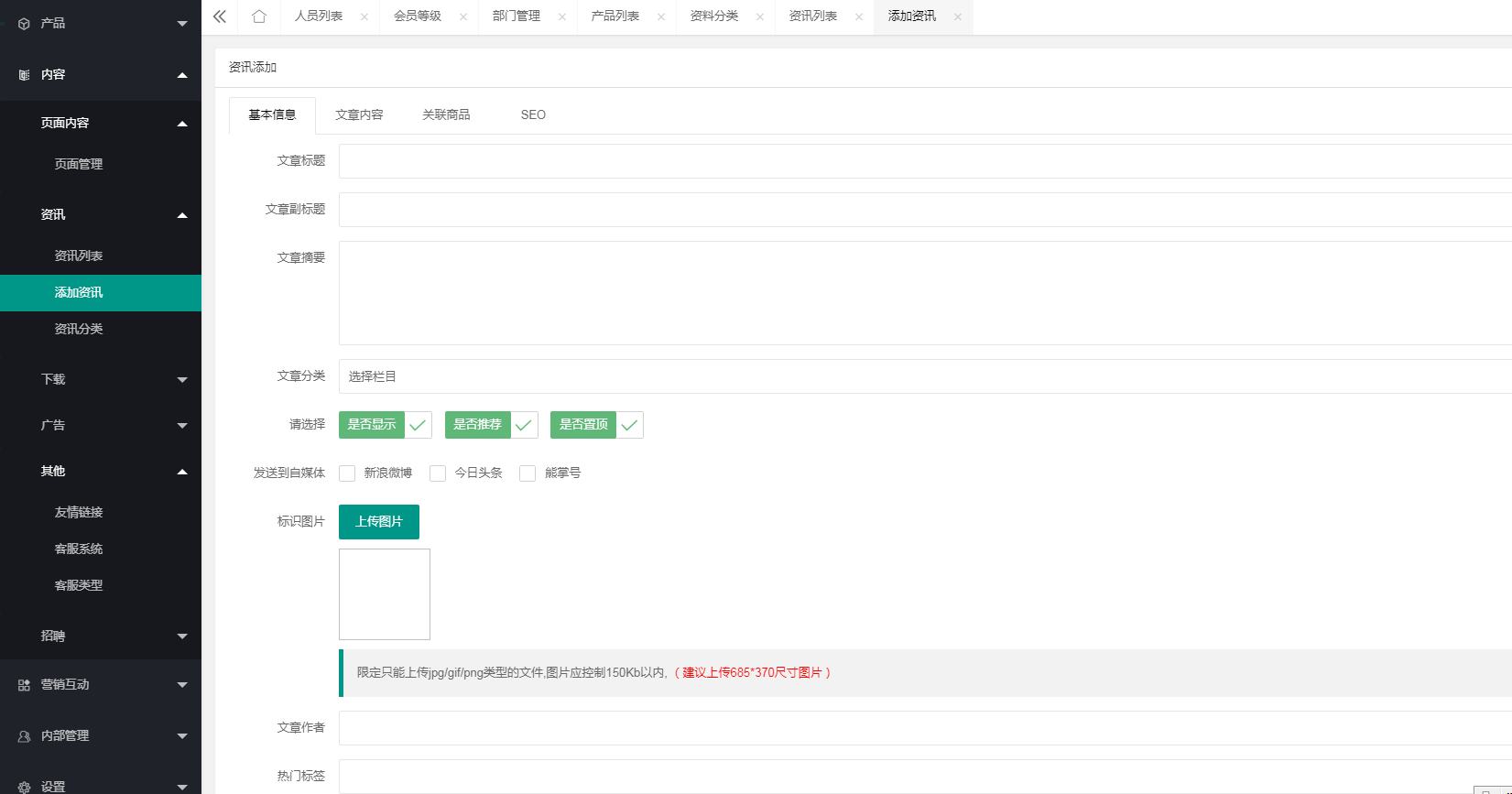Image resolution: width=1512 pixels, height=794 pixels.
Task: Click the home icon tab
Action: 259,16
